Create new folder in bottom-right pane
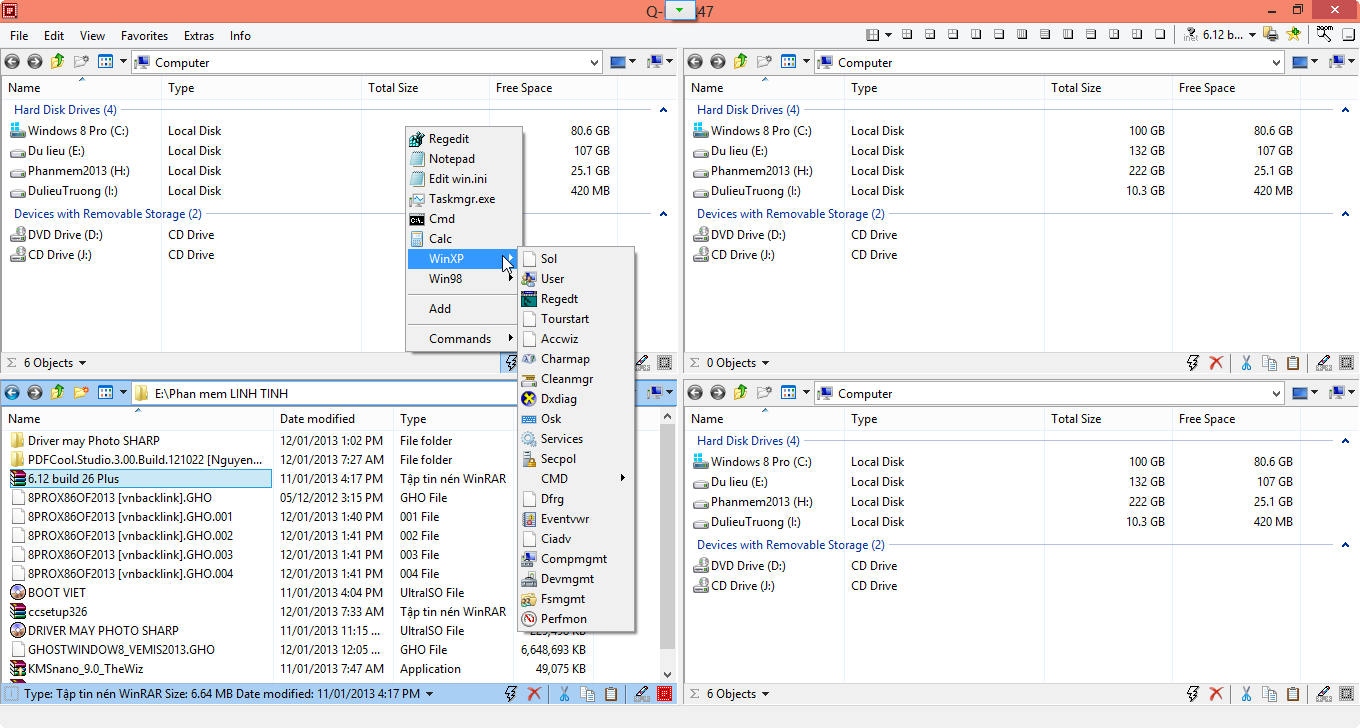Viewport: 1360px width, 728px height. click(x=764, y=393)
